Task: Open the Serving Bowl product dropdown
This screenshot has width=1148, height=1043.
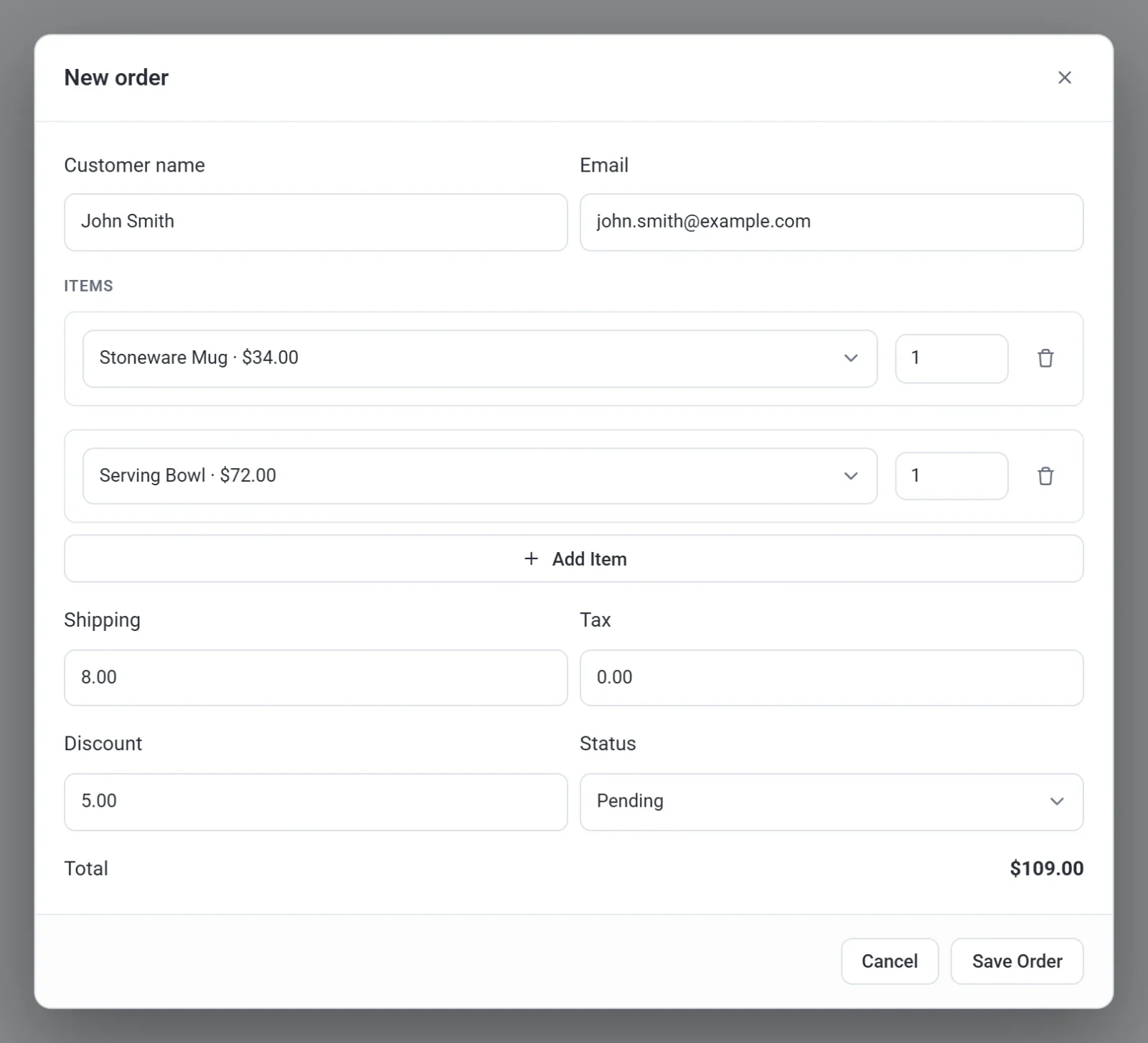Action: (x=480, y=476)
